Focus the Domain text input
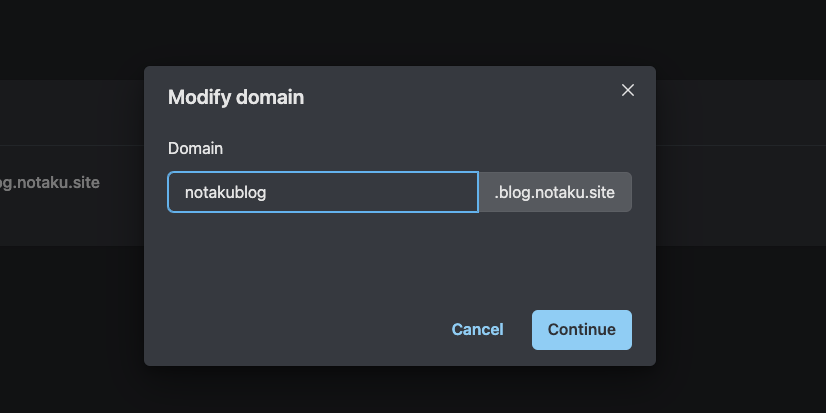The image size is (826, 413). [x=322, y=192]
